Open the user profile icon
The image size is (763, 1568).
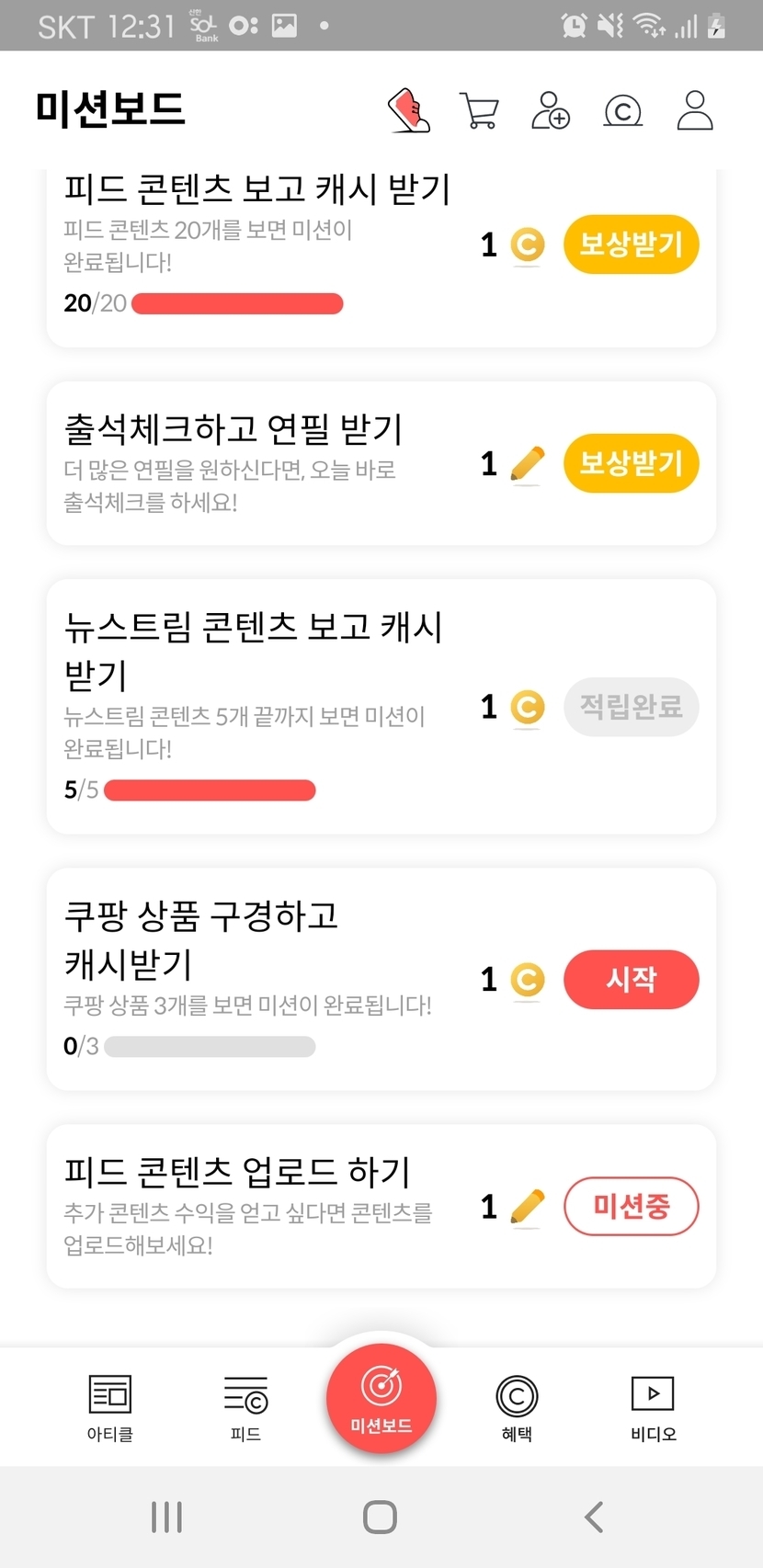695,110
